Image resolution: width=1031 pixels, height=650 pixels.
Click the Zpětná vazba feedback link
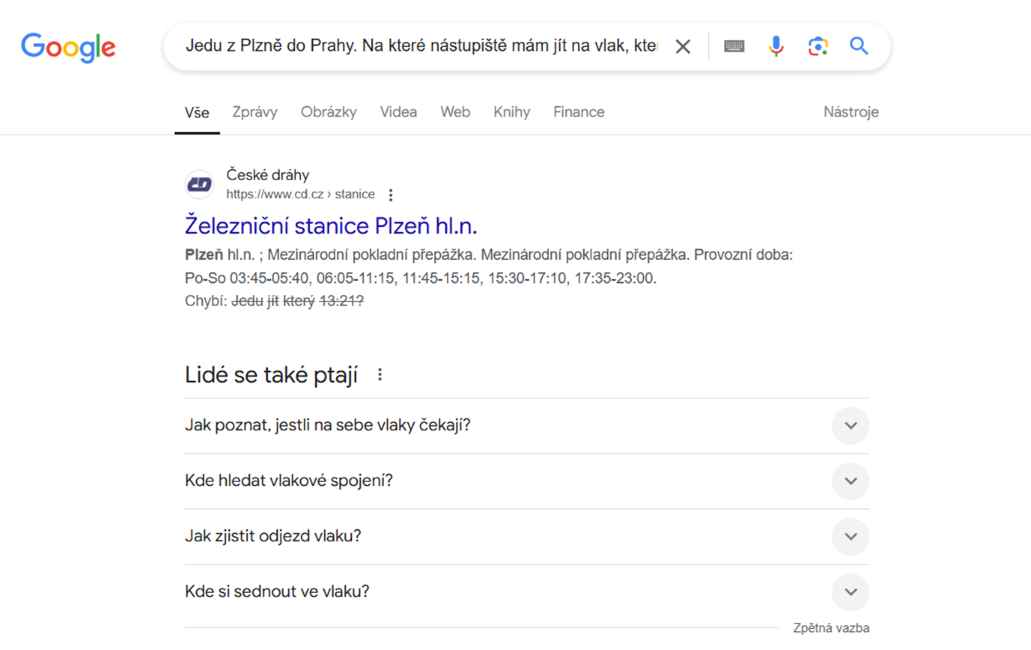pos(831,628)
